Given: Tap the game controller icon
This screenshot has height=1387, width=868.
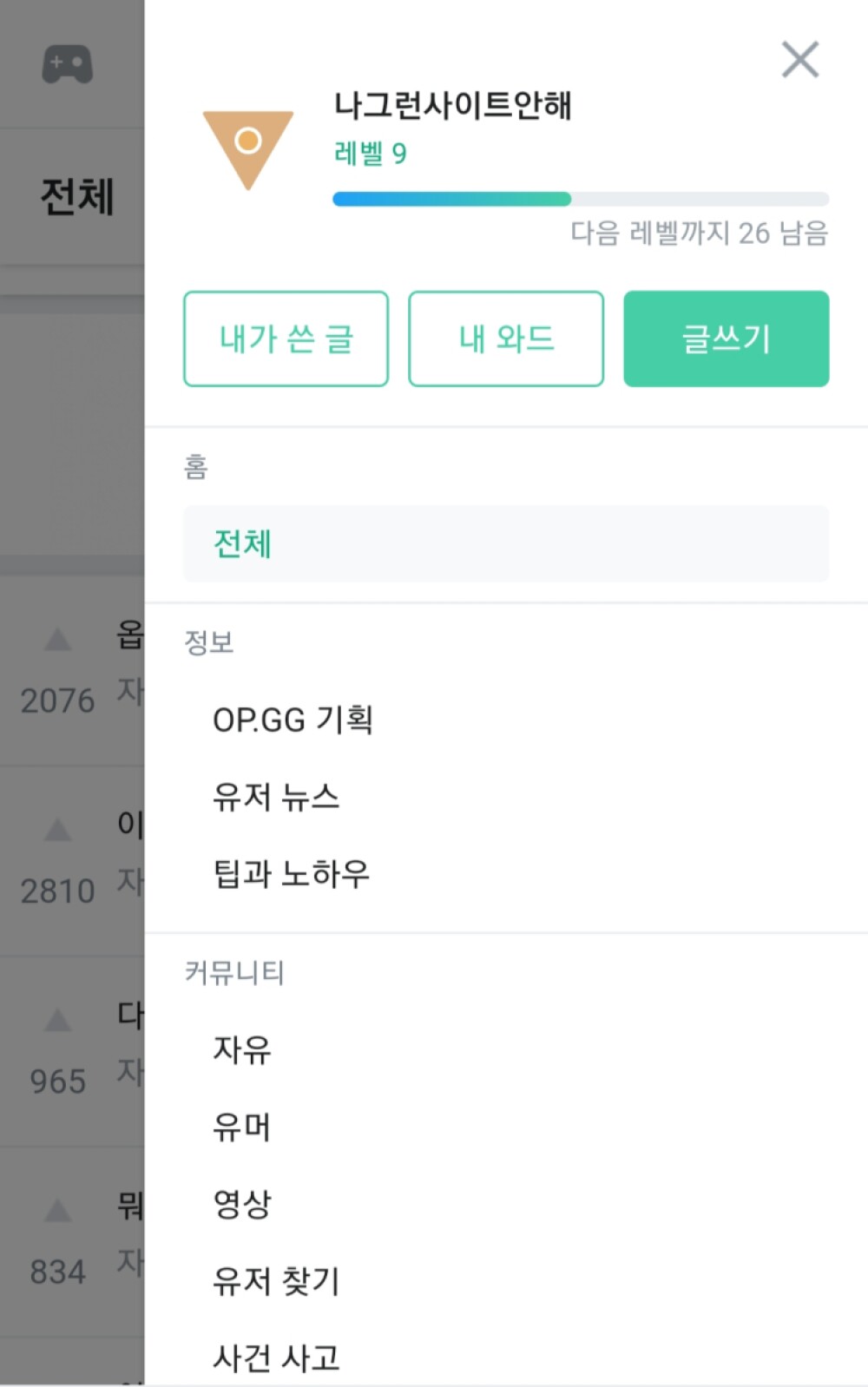Looking at the screenshot, I should 68,64.
